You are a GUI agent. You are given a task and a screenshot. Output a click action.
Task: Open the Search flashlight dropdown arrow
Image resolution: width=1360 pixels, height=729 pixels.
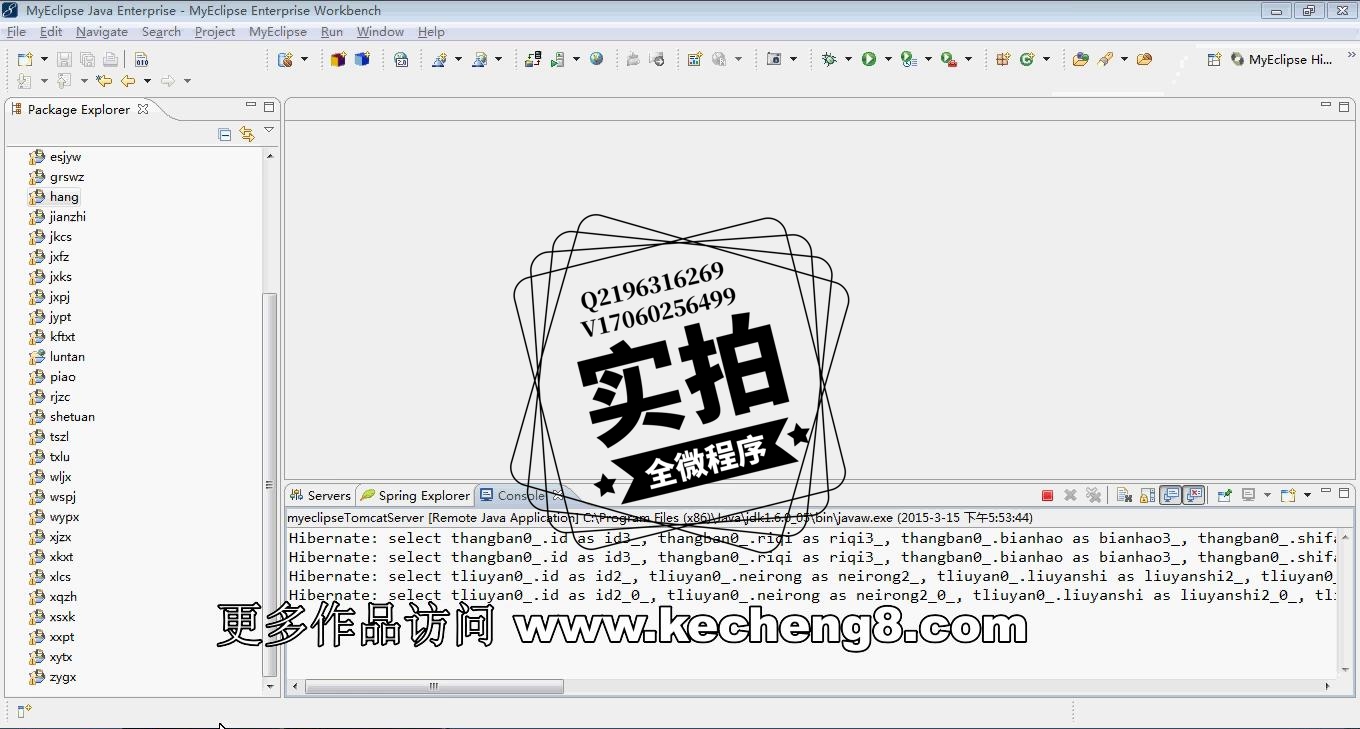pyautogui.click(x=1124, y=59)
